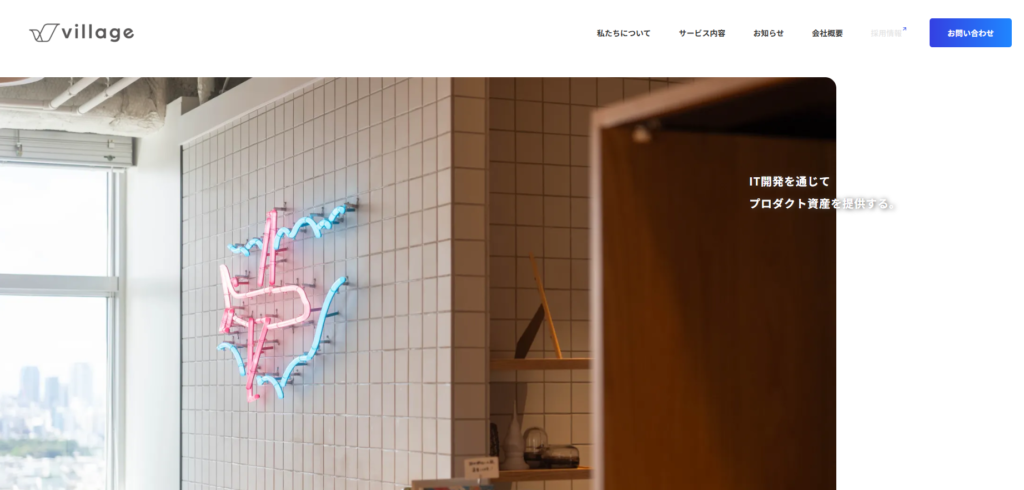Click the village bird logo icon

coord(44,33)
